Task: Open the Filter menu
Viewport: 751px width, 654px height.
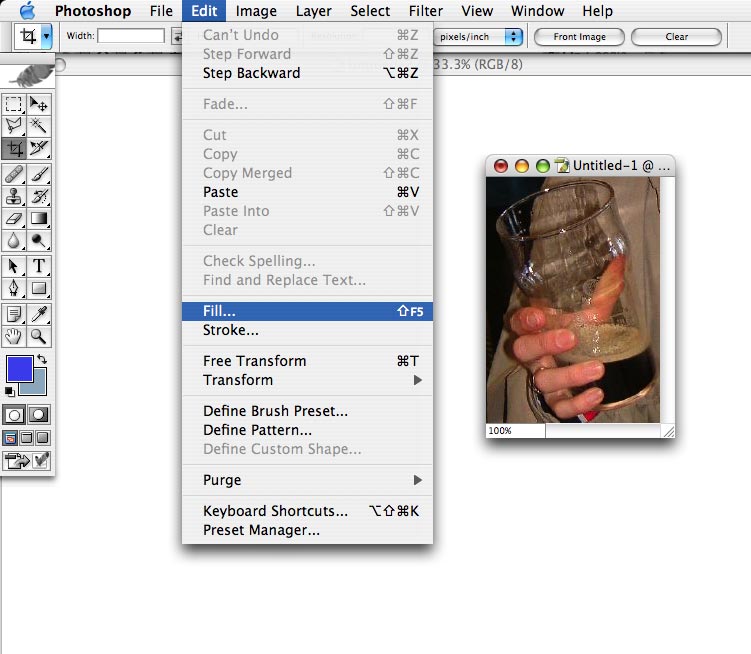Action: pyautogui.click(x=426, y=11)
